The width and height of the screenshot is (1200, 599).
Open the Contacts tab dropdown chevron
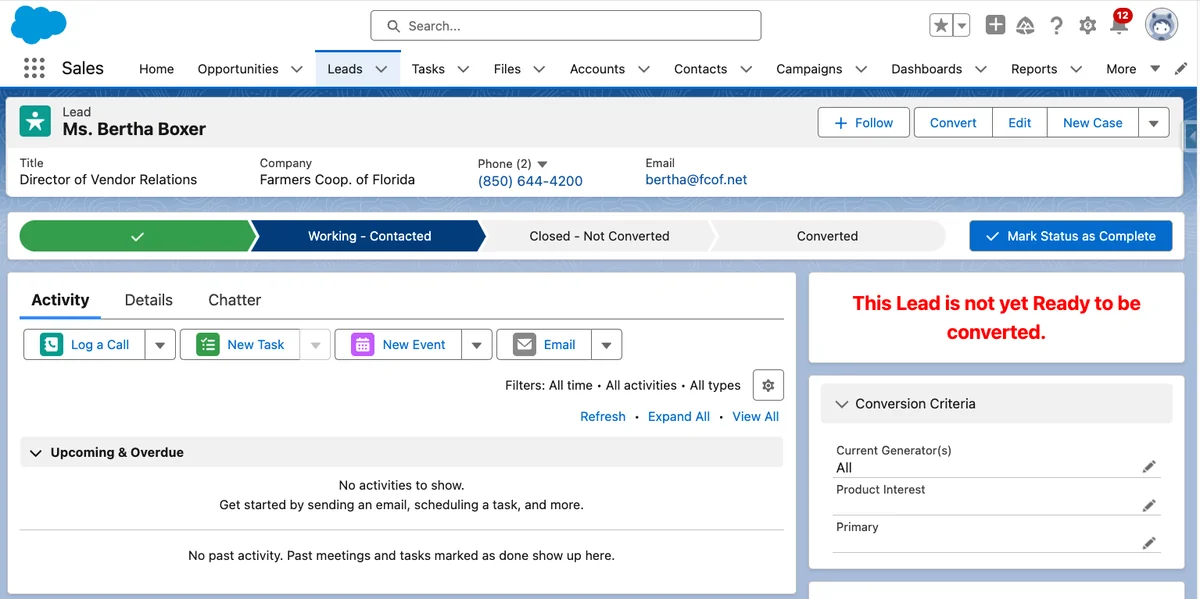(745, 69)
